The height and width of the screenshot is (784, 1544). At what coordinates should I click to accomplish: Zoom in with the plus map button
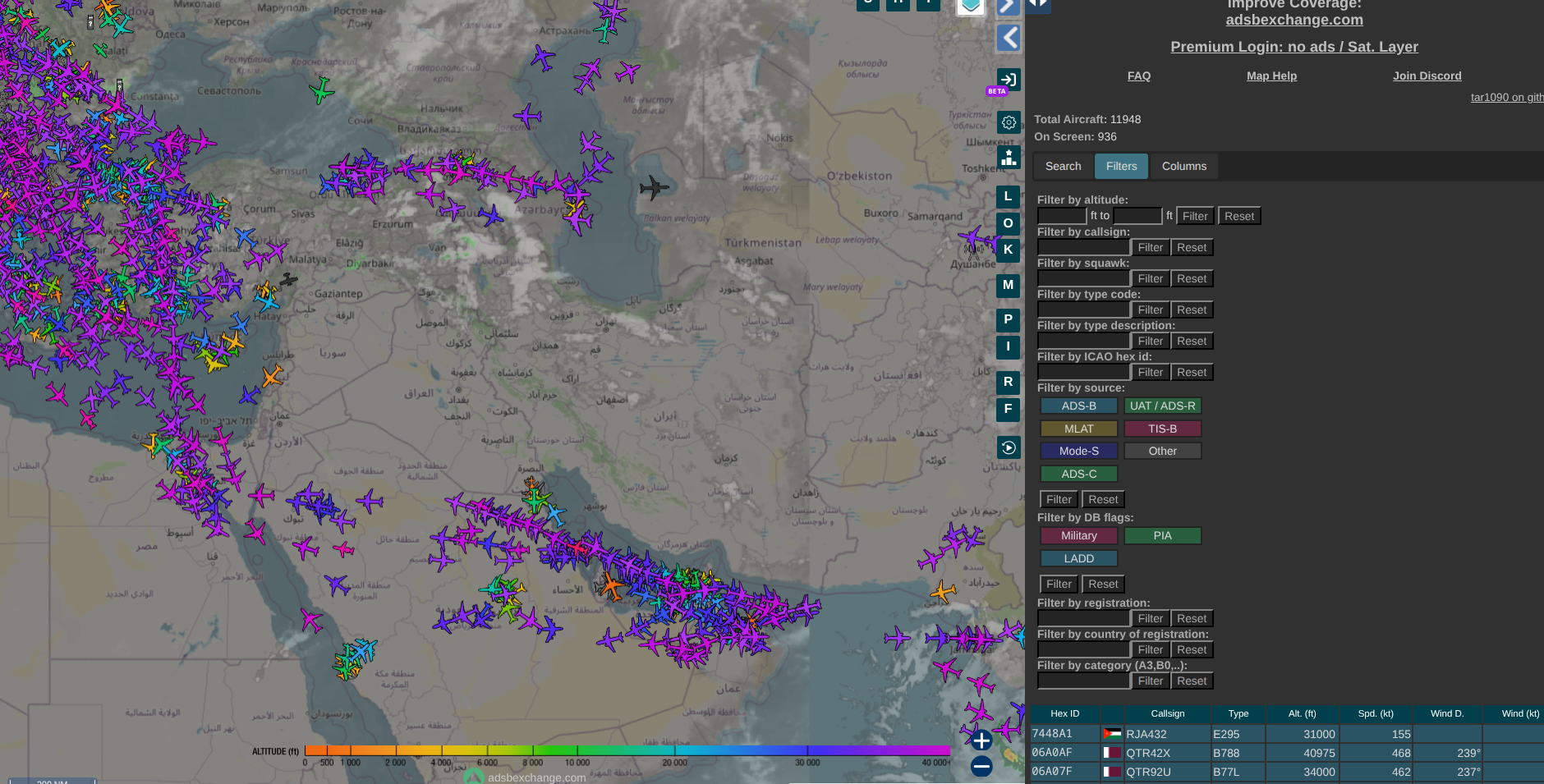[981, 740]
